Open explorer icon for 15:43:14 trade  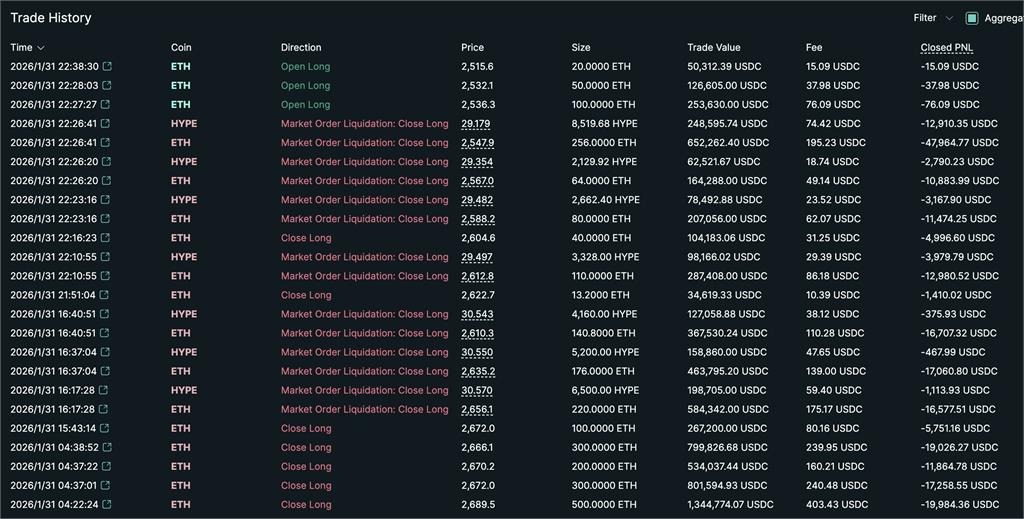(x=107, y=429)
